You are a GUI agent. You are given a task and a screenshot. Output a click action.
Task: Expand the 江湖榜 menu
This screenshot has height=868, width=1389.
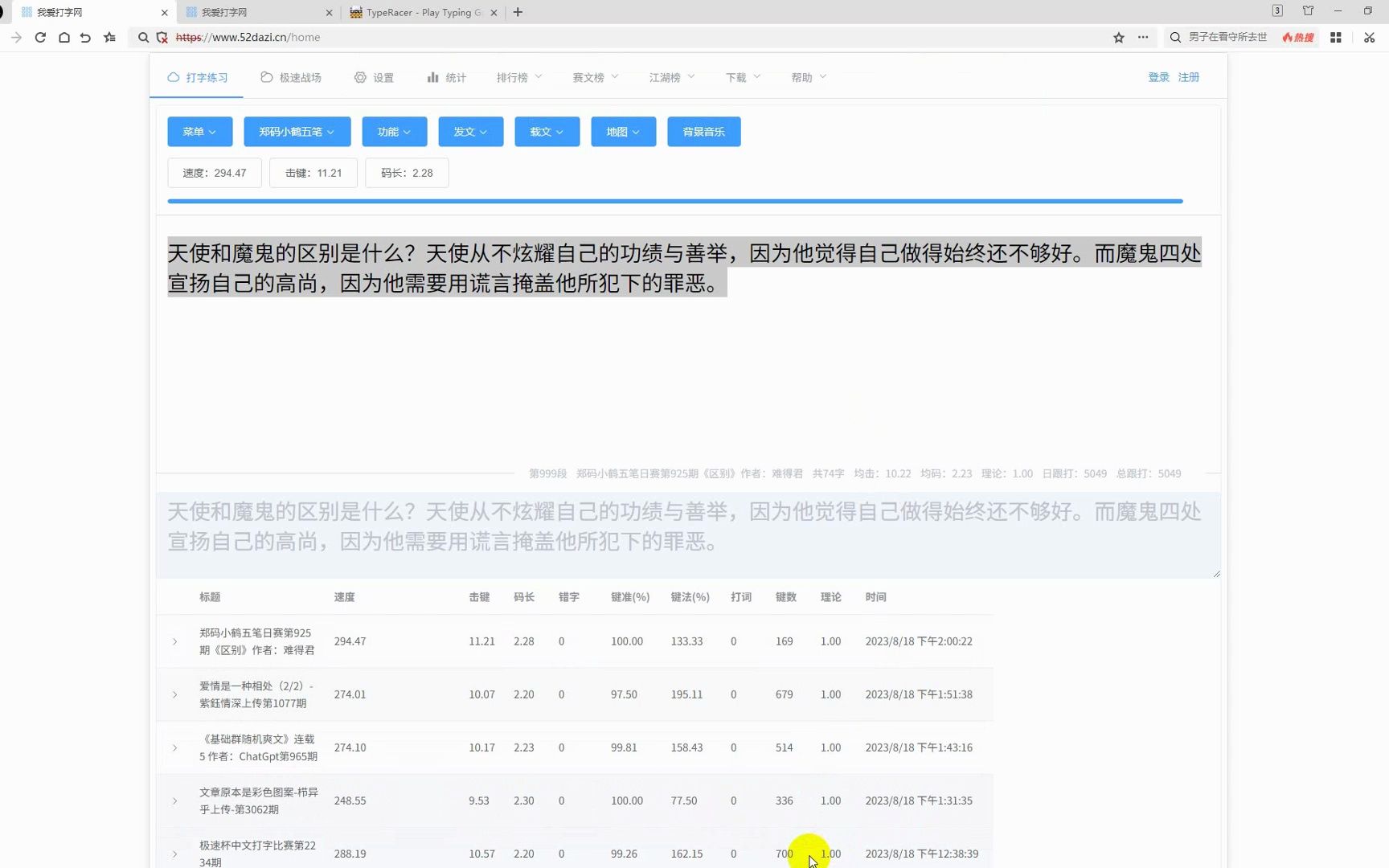pos(672,77)
